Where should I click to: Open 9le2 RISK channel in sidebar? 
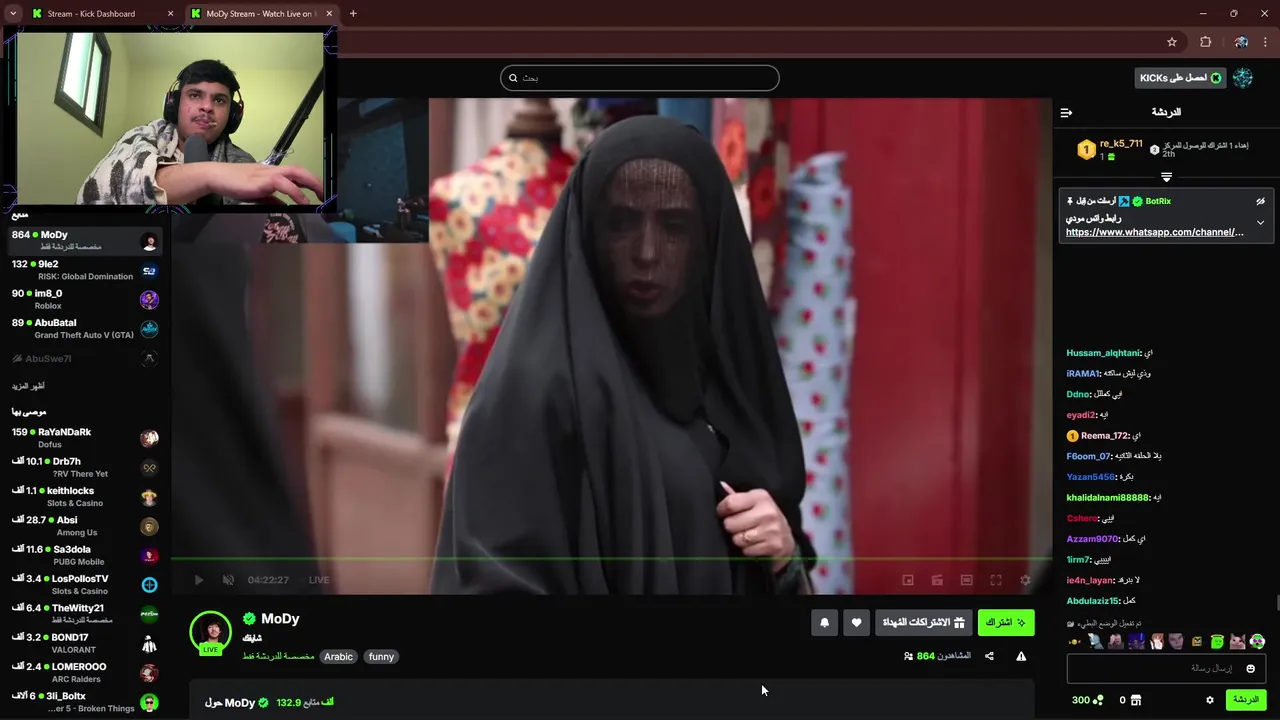pos(85,270)
